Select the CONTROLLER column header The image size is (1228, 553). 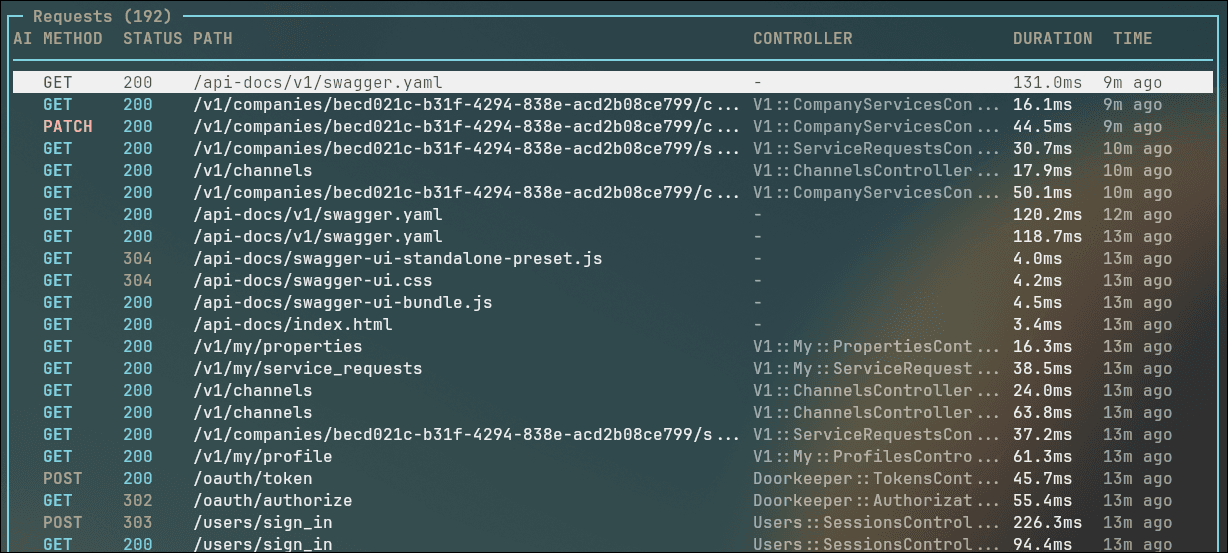coord(803,39)
